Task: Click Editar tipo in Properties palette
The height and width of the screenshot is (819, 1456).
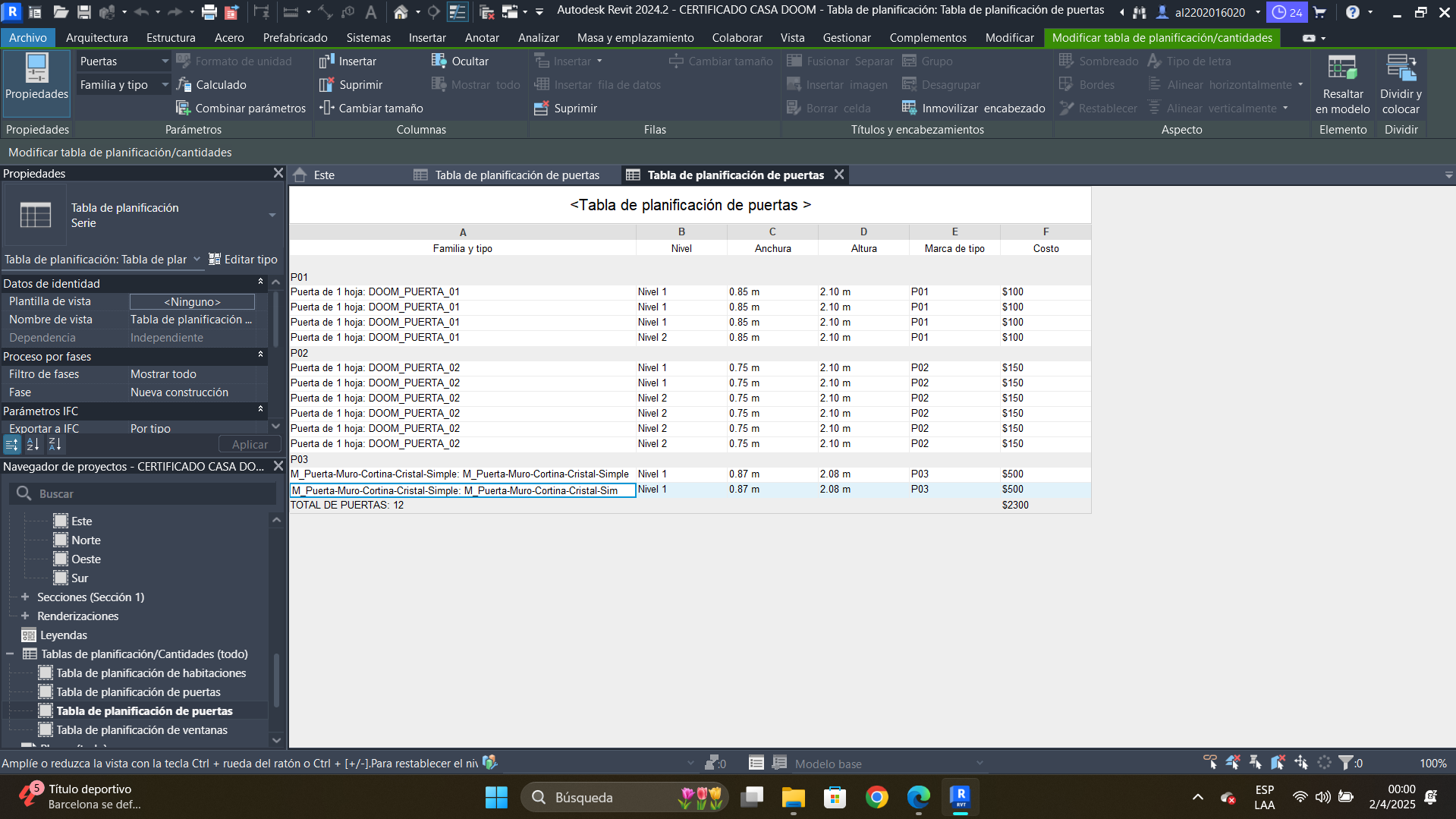Action: coord(243,260)
